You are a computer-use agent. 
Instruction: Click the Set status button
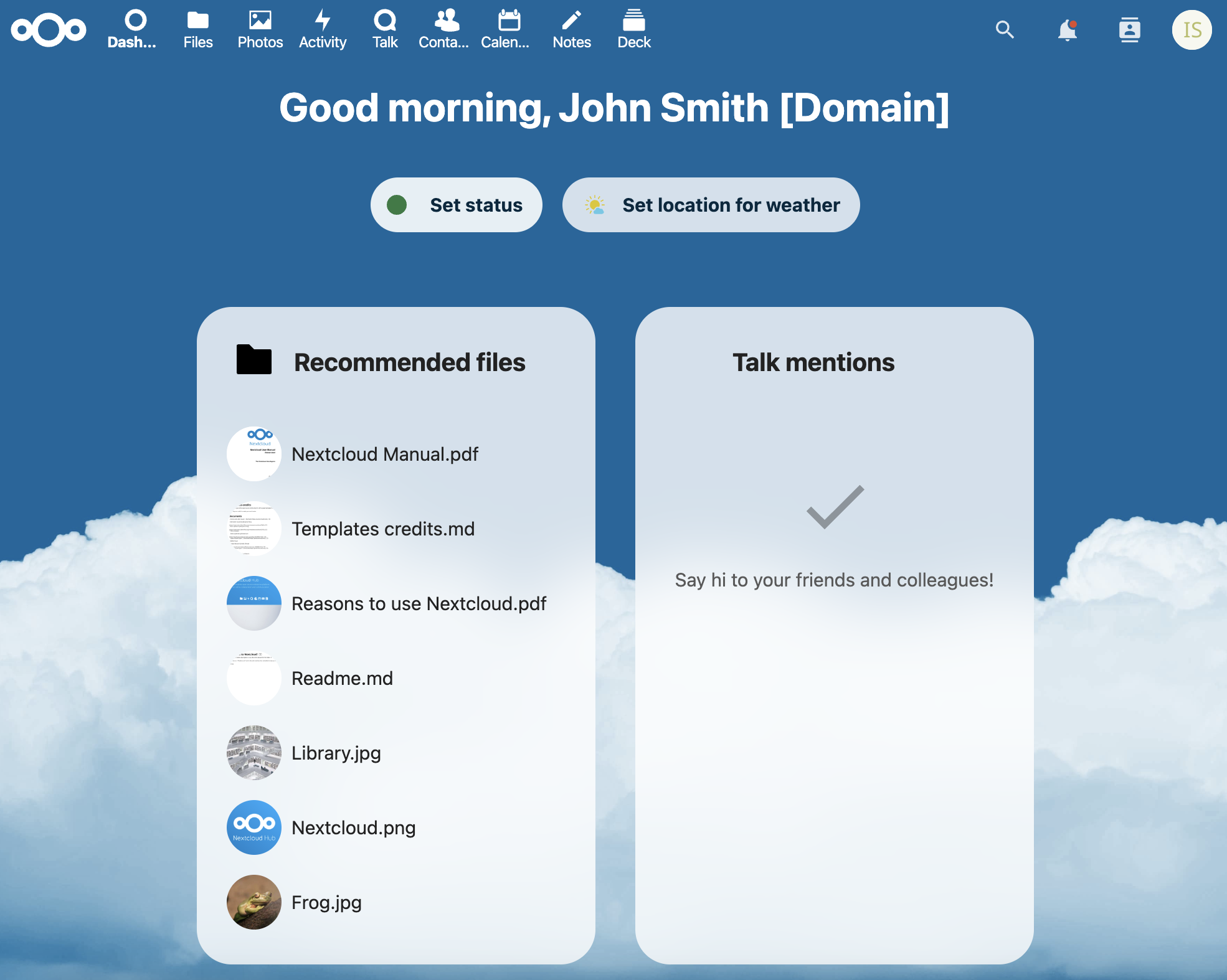coord(457,205)
